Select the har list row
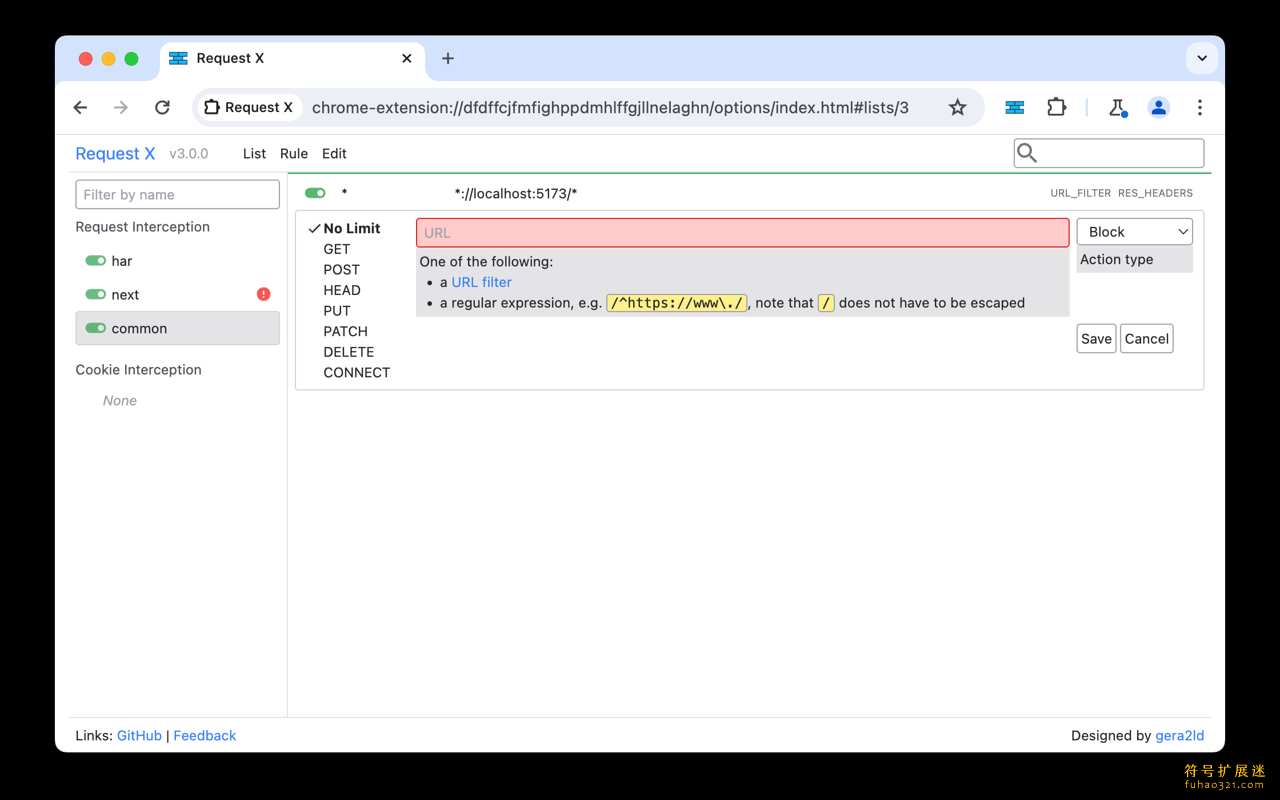 [177, 261]
